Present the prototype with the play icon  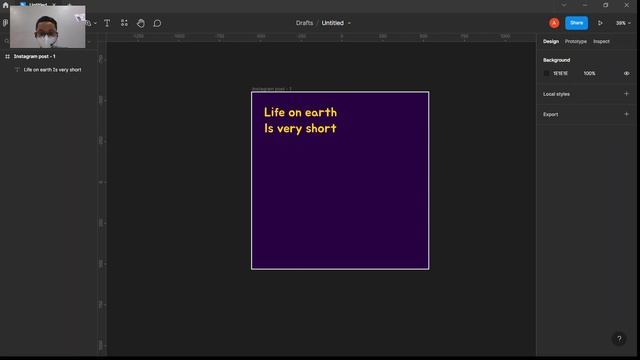[600, 23]
